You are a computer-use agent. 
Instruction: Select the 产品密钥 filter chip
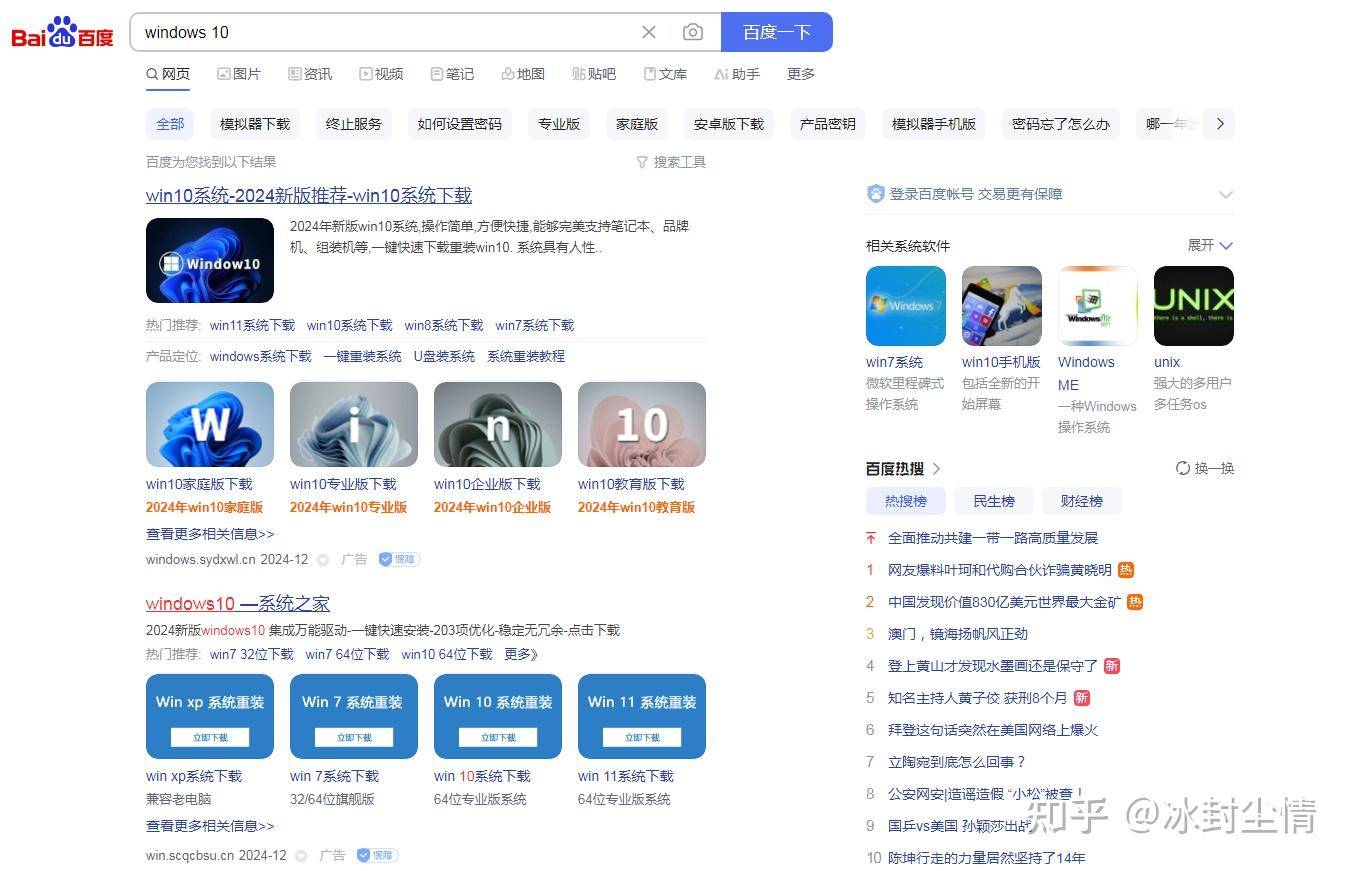pyautogui.click(x=828, y=124)
